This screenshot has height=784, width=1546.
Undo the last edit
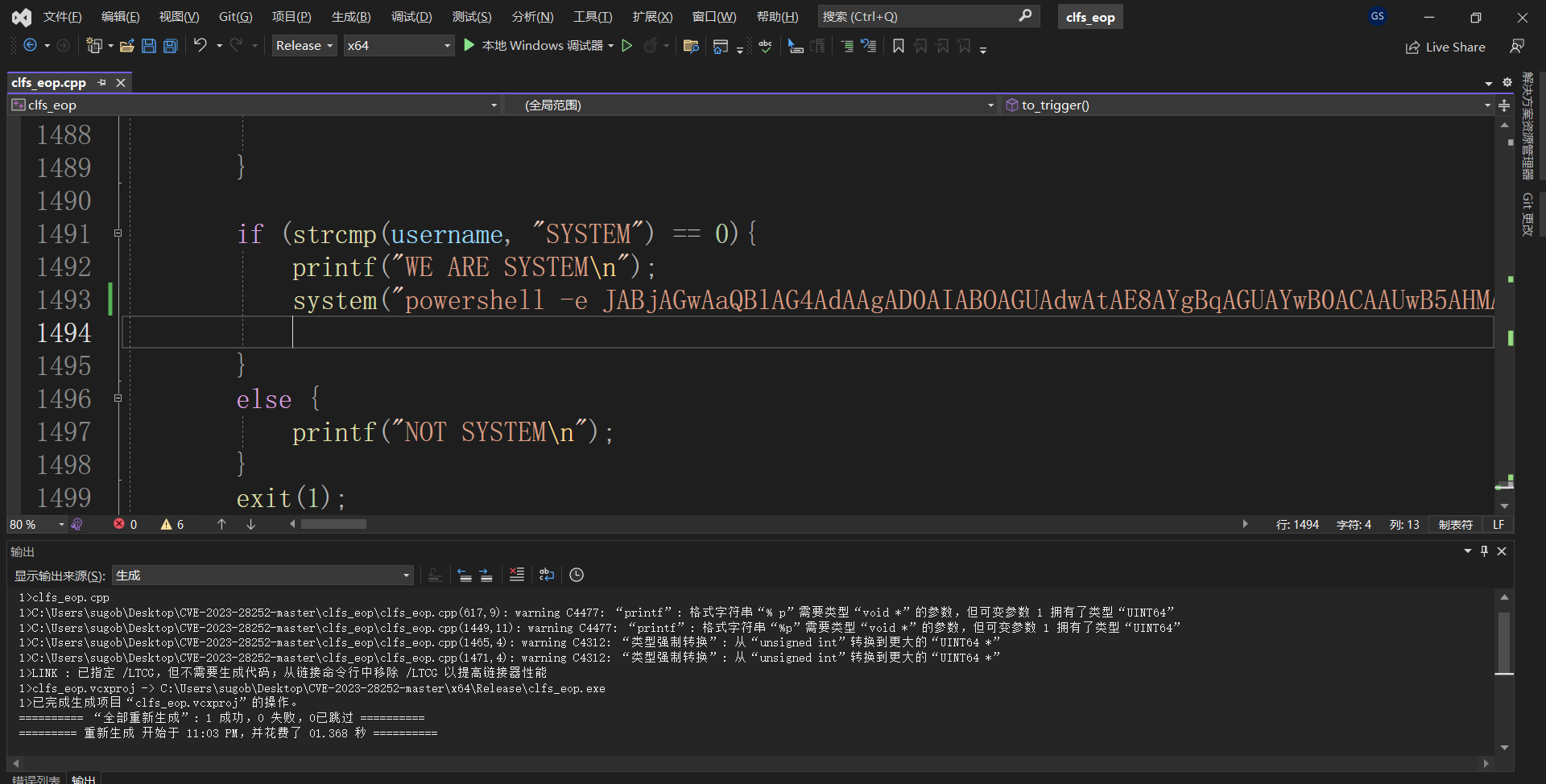click(x=200, y=46)
